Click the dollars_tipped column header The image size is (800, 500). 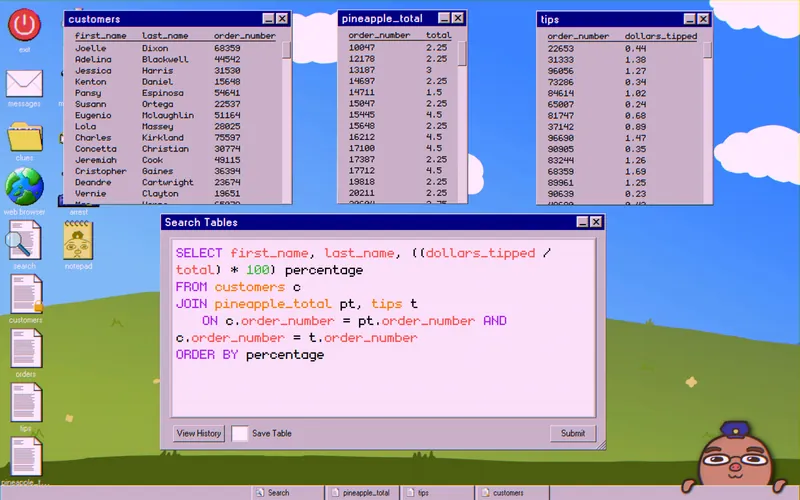click(x=661, y=36)
